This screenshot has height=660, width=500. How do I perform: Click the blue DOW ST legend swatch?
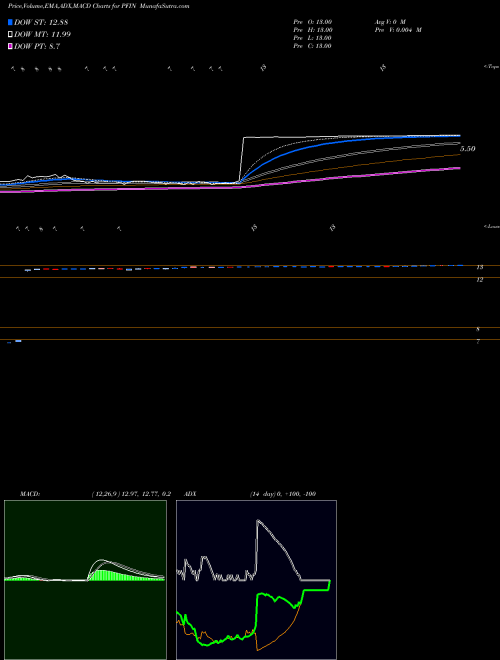point(10,22)
